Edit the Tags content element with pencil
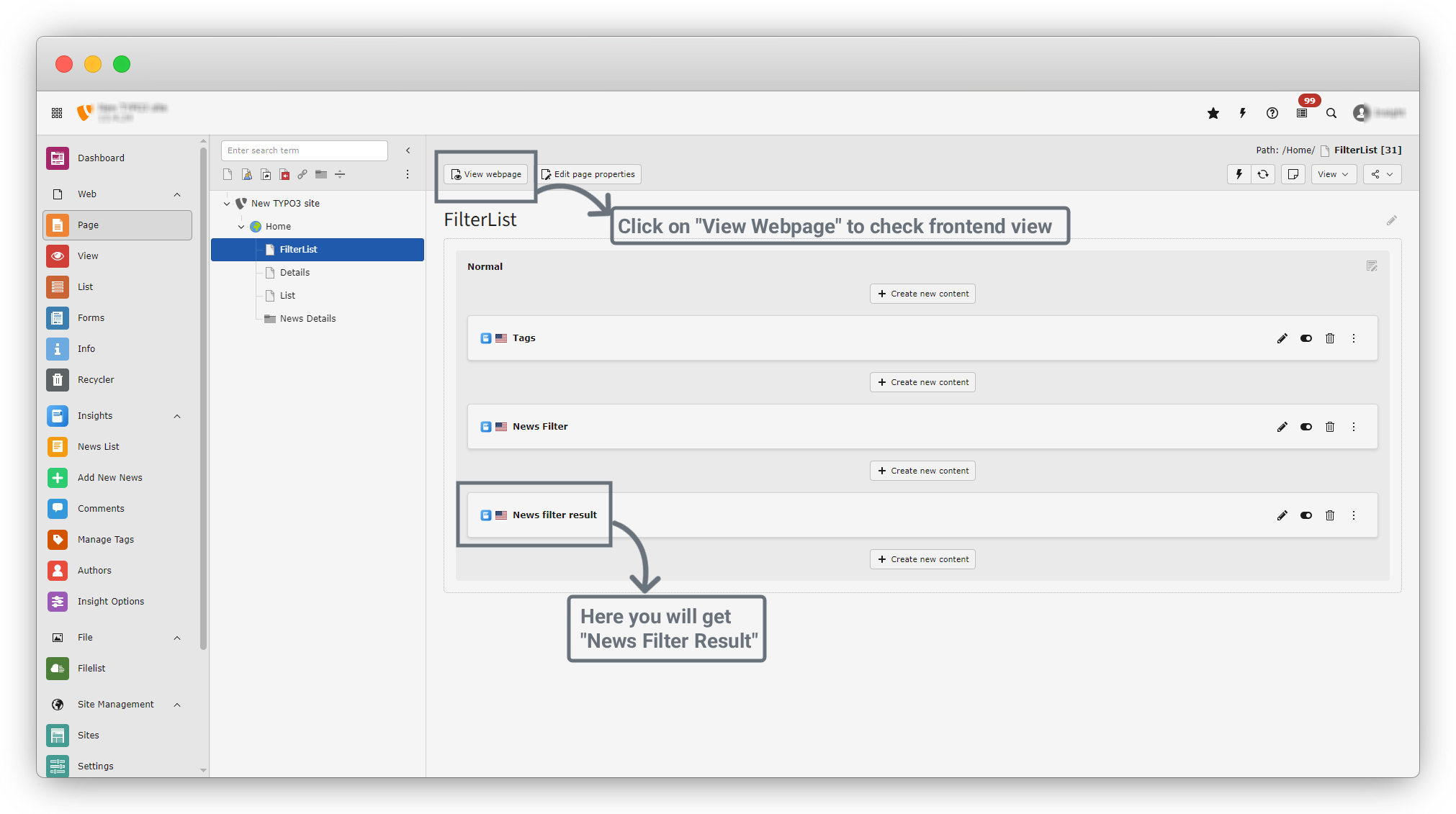Image resolution: width=1456 pixels, height=814 pixels. (x=1282, y=338)
